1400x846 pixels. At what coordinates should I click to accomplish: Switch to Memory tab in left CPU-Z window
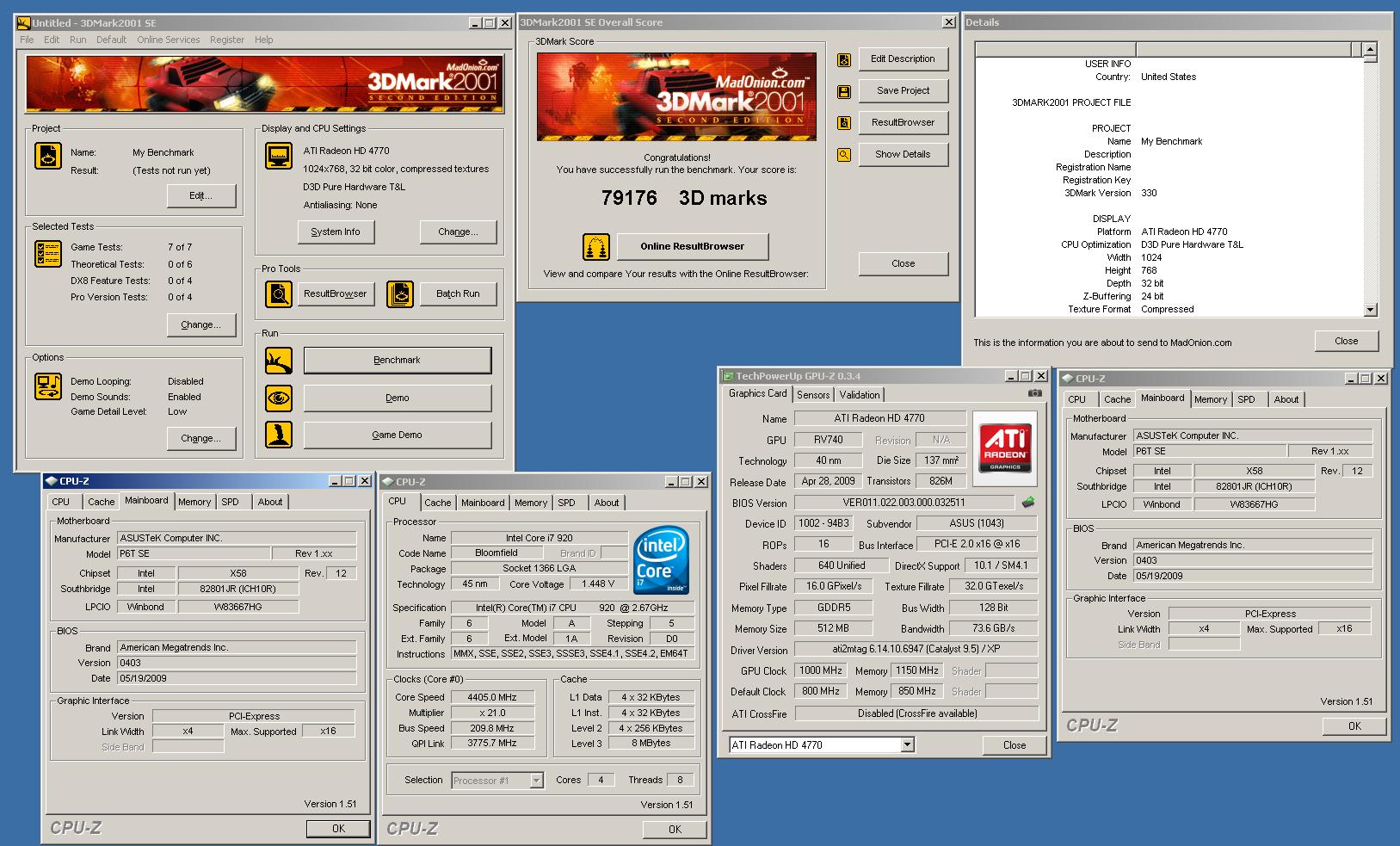point(194,502)
